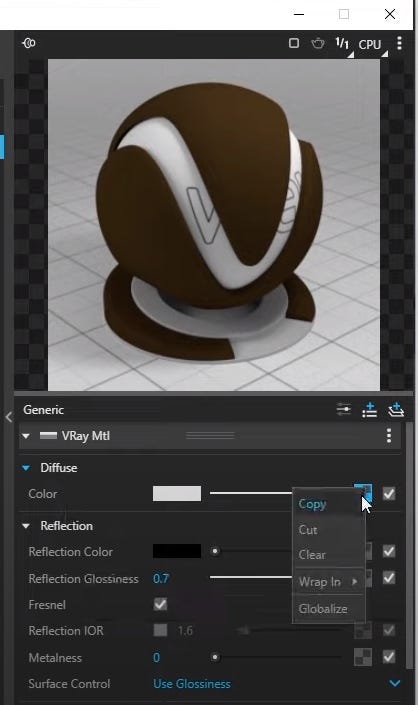Open the Surface Control Use Glossiness dropdown

pos(276,683)
